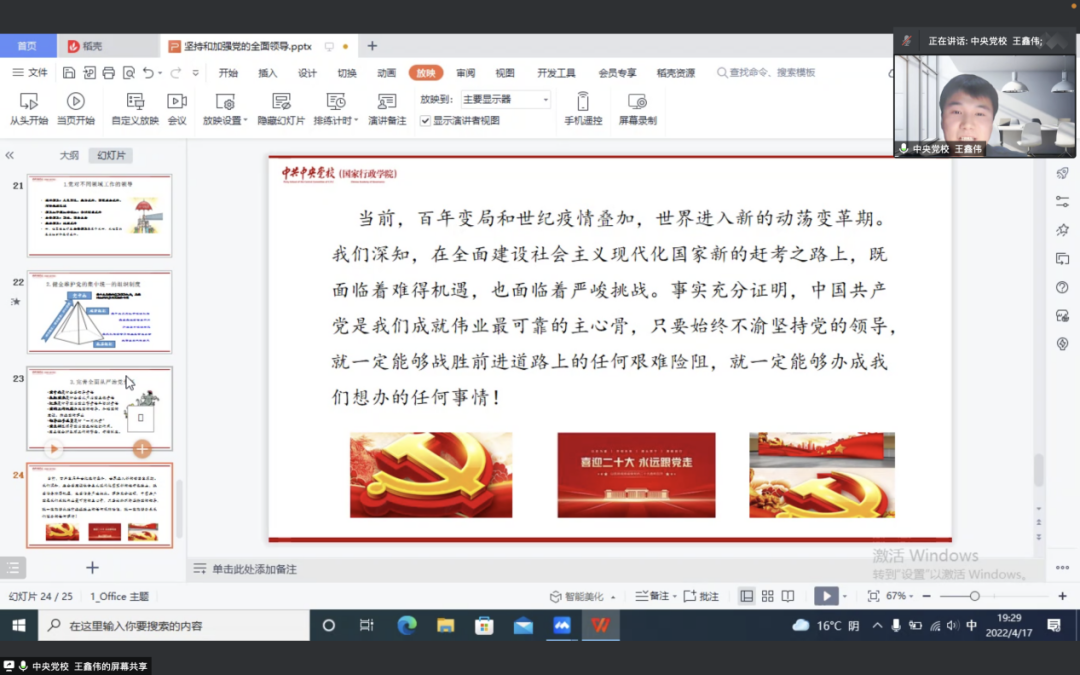Switch to slide sorter grid view
Image resolution: width=1080 pixels, height=675 pixels.
click(767, 596)
